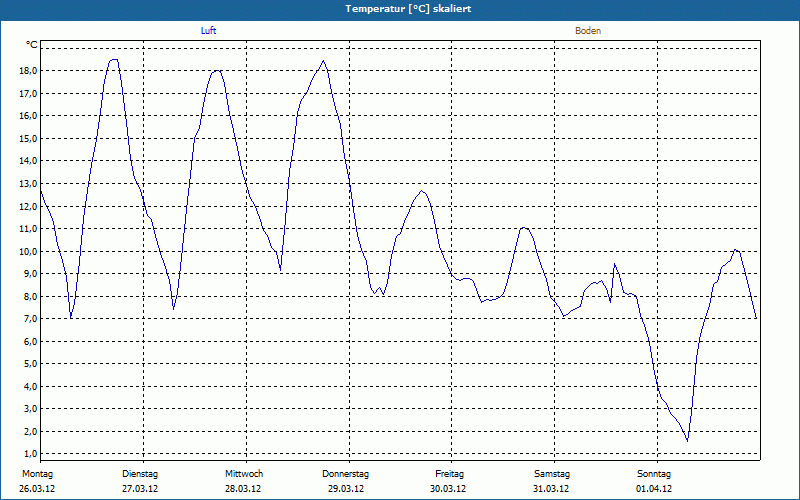
Task: Click the '14,0' y-axis value
Action: (x=29, y=161)
